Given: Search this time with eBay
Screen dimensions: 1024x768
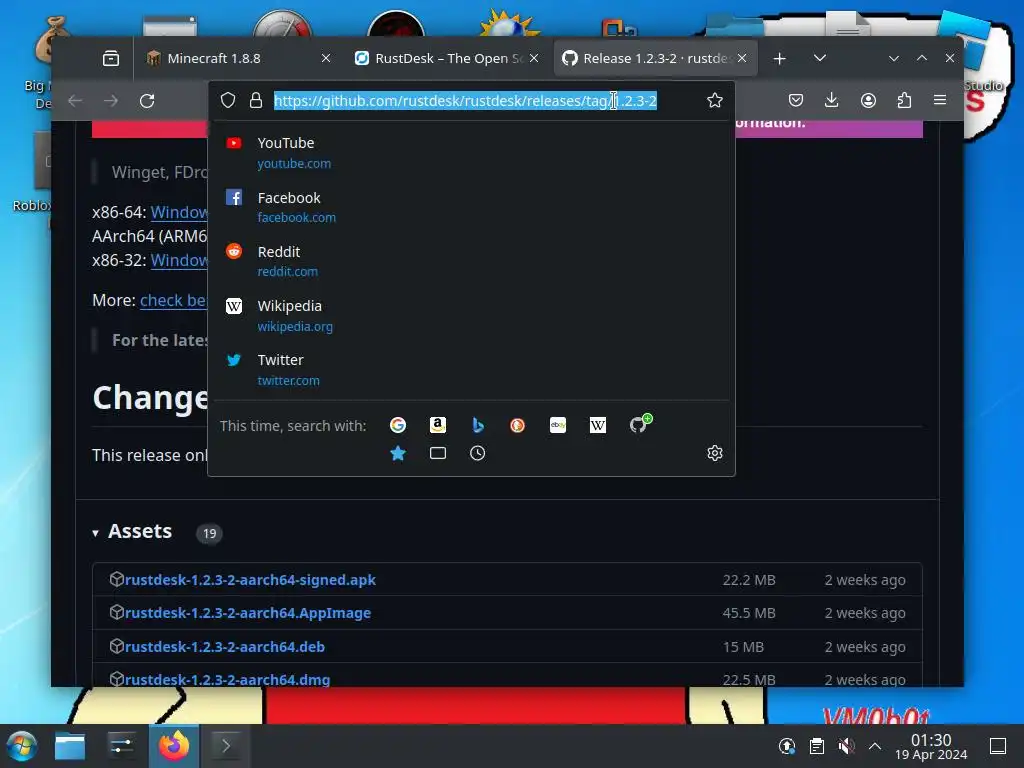Looking at the screenshot, I should pyautogui.click(x=558, y=425).
